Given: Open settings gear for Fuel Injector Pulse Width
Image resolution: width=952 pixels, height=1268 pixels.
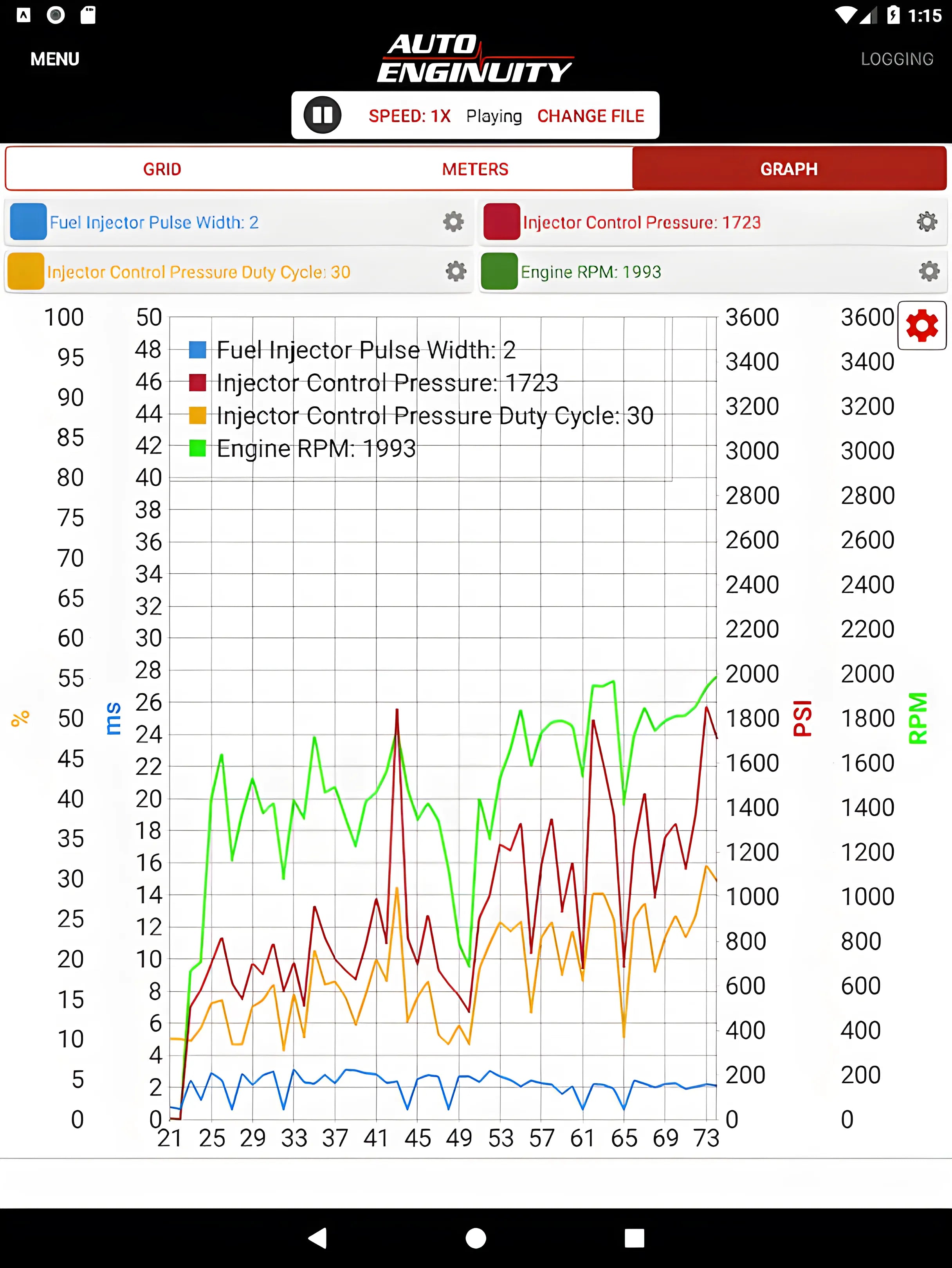Looking at the screenshot, I should [453, 222].
